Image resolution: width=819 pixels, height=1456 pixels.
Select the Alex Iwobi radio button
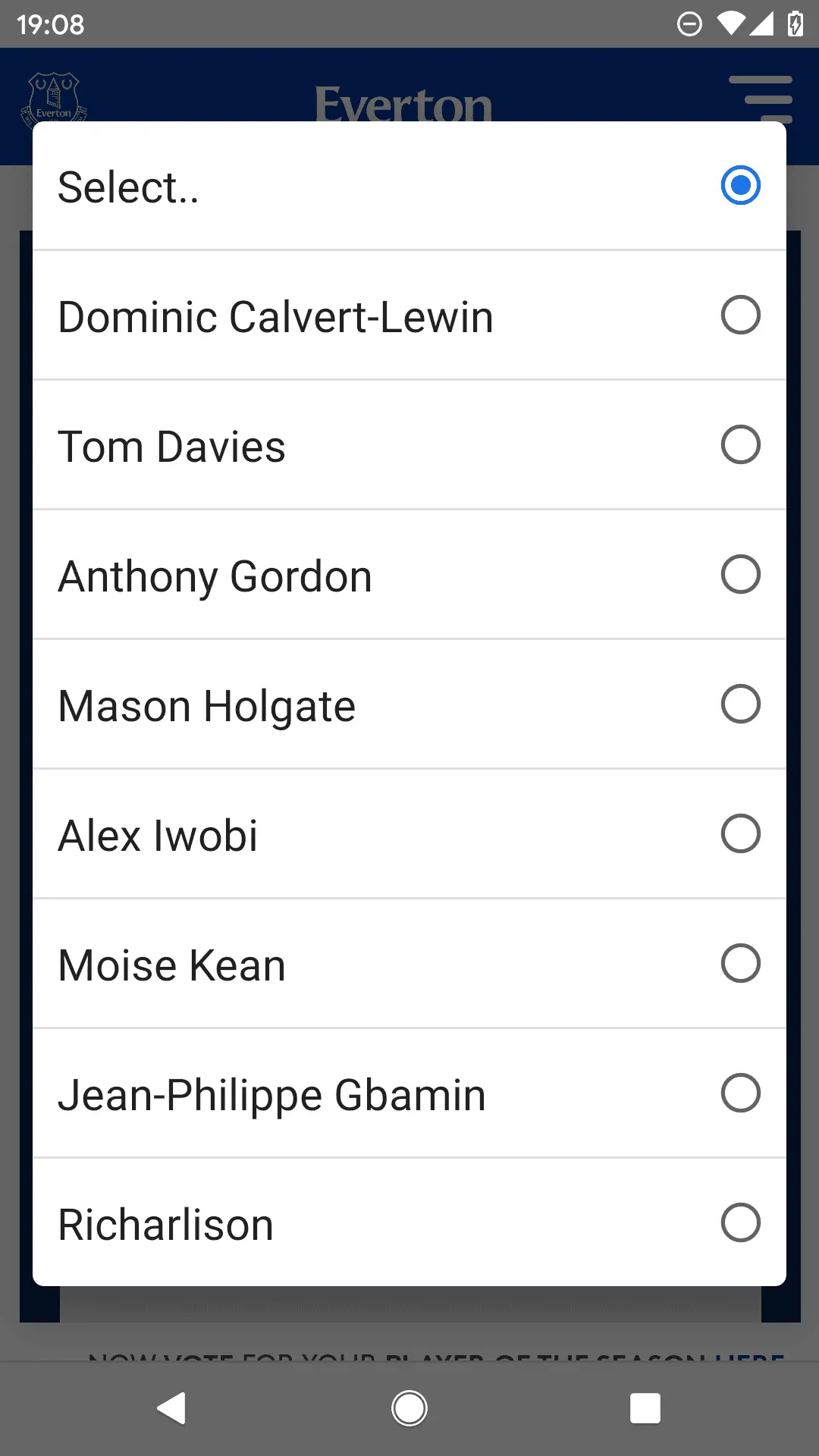point(740,834)
